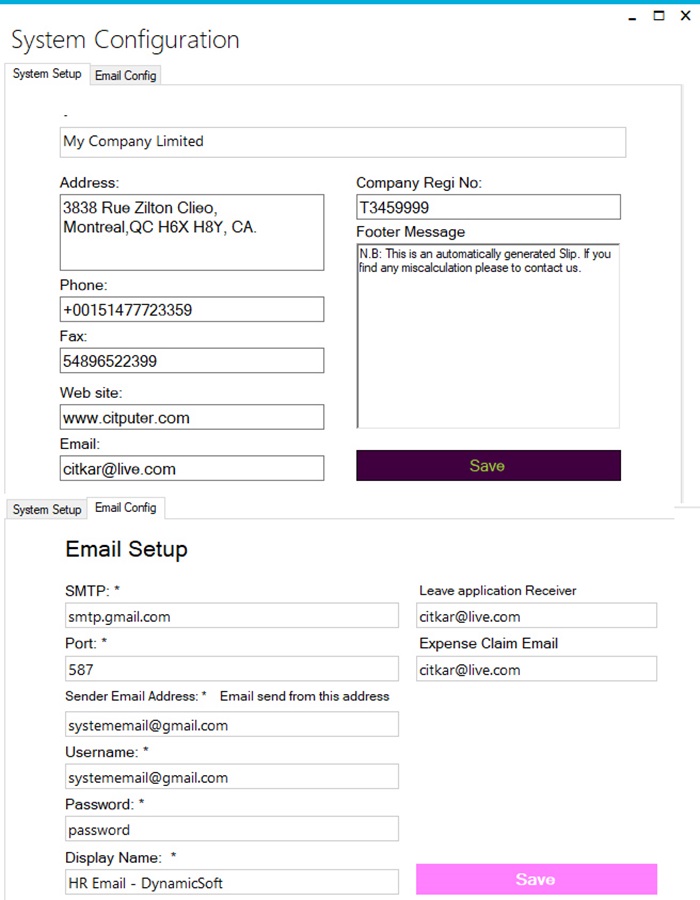Focus the Footer Message text area

[488, 335]
